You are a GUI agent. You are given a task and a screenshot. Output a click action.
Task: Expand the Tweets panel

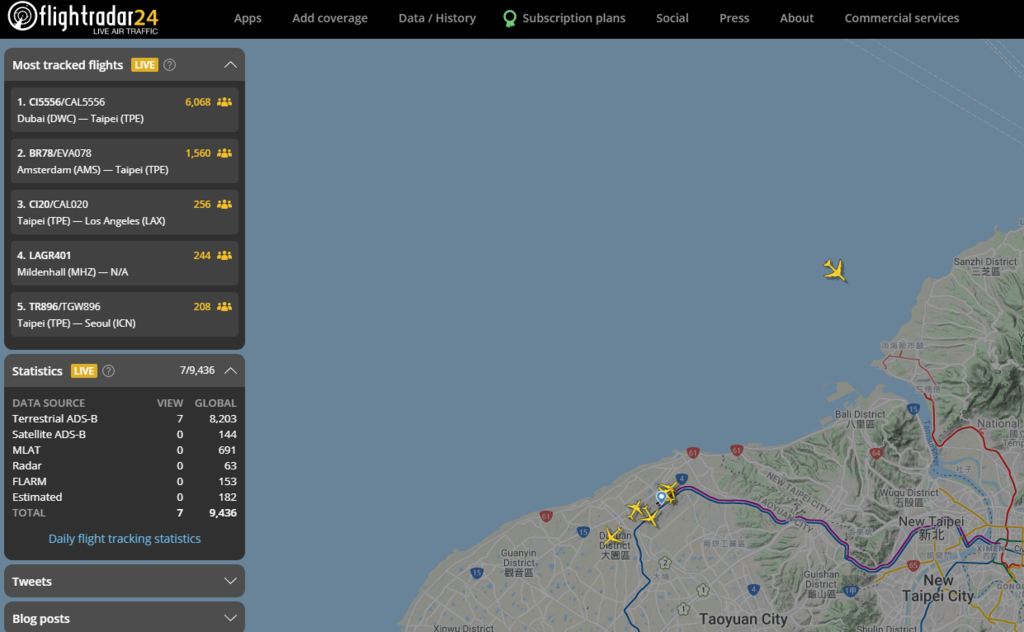(x=124, y=581)
